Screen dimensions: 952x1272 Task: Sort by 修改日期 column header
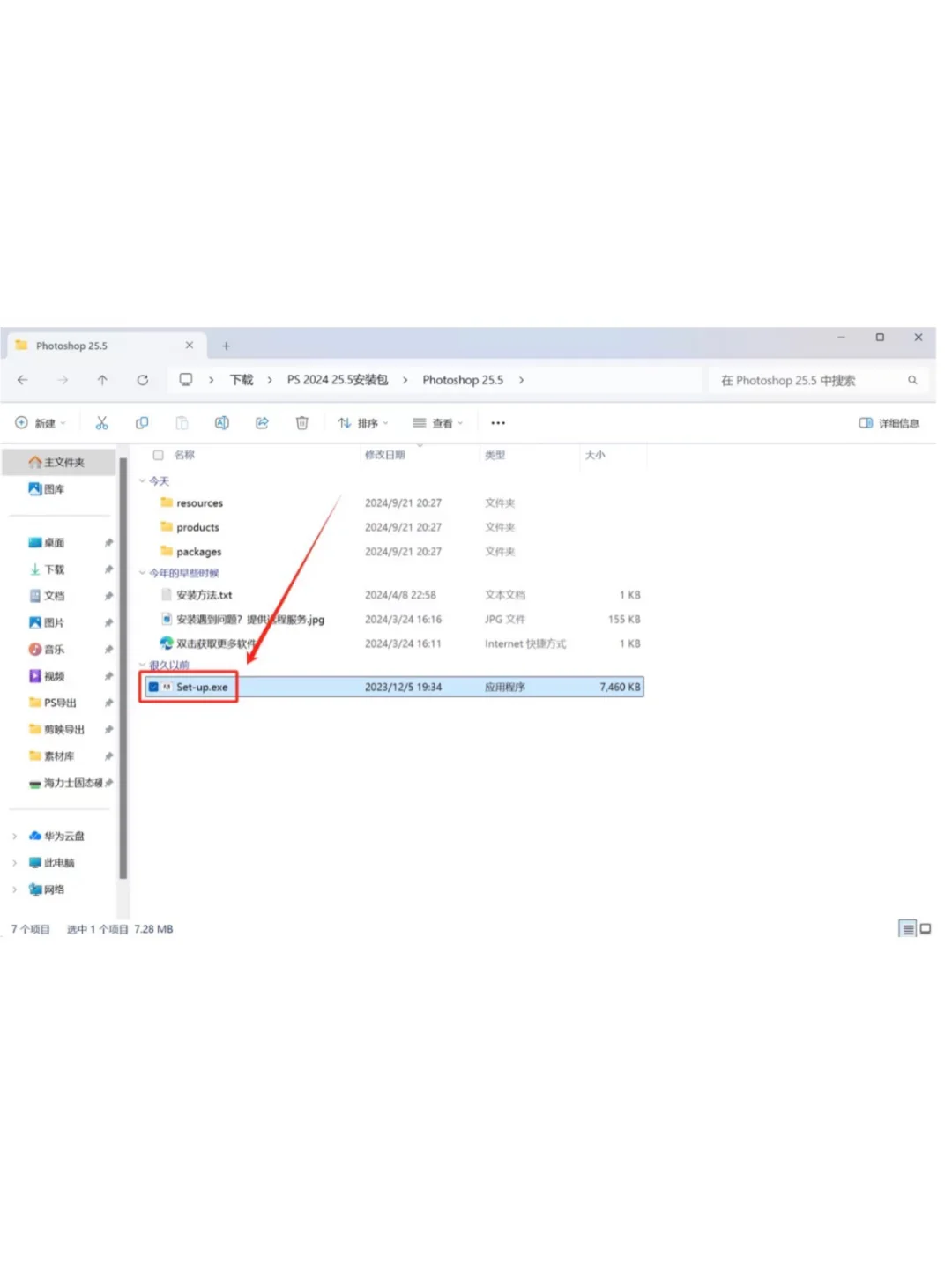tap(385, 455)
